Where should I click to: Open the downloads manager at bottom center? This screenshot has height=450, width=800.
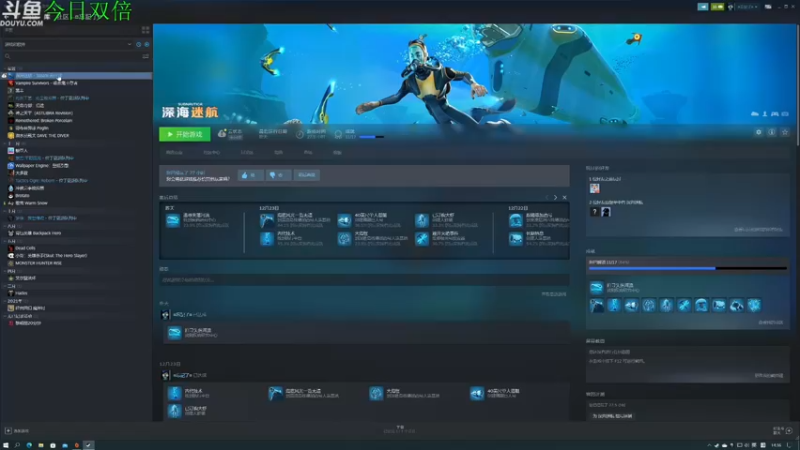coord(400,430)
